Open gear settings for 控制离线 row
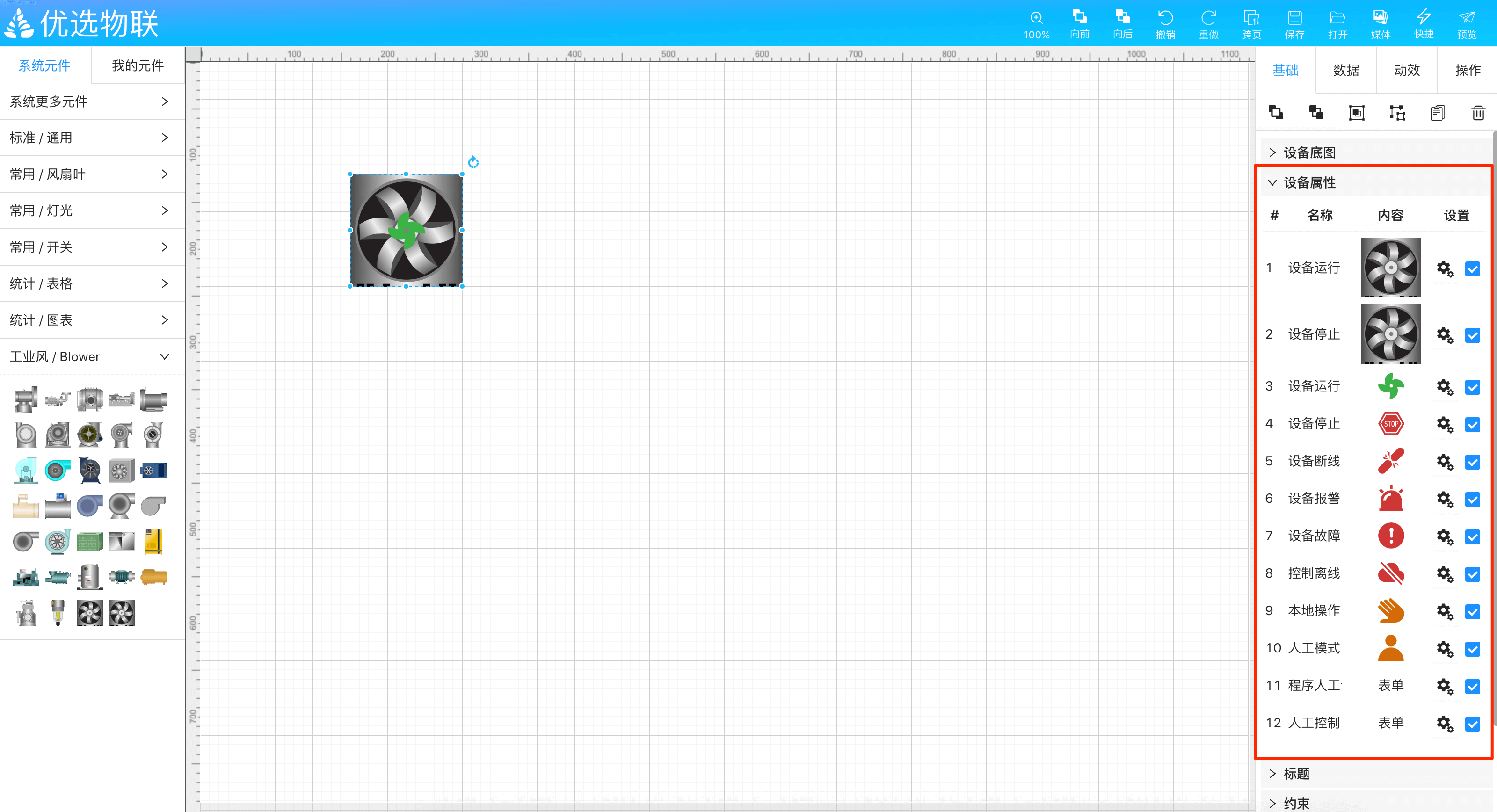 point(1445,574)
